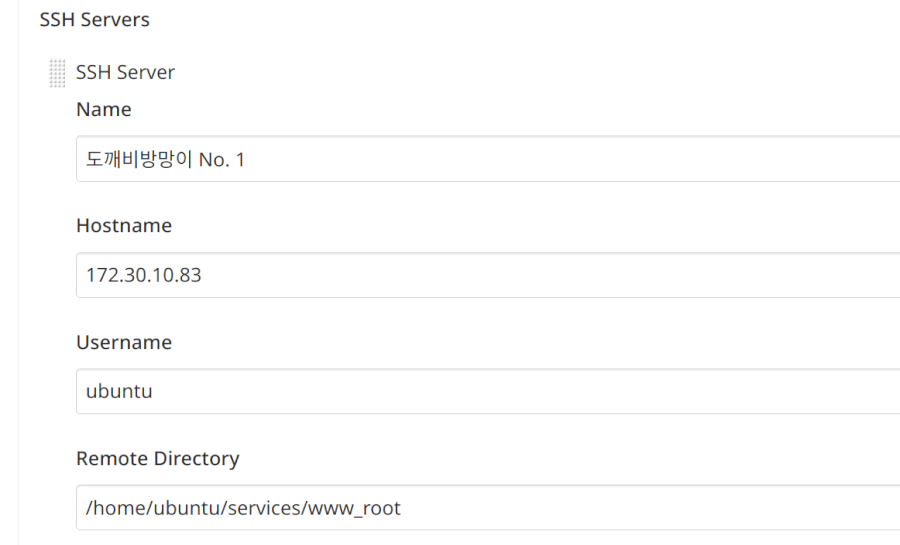This screenshot has width=900, height=545.
Task: Click 'ubuntu' text in Username field
Action: pos(120,391)
